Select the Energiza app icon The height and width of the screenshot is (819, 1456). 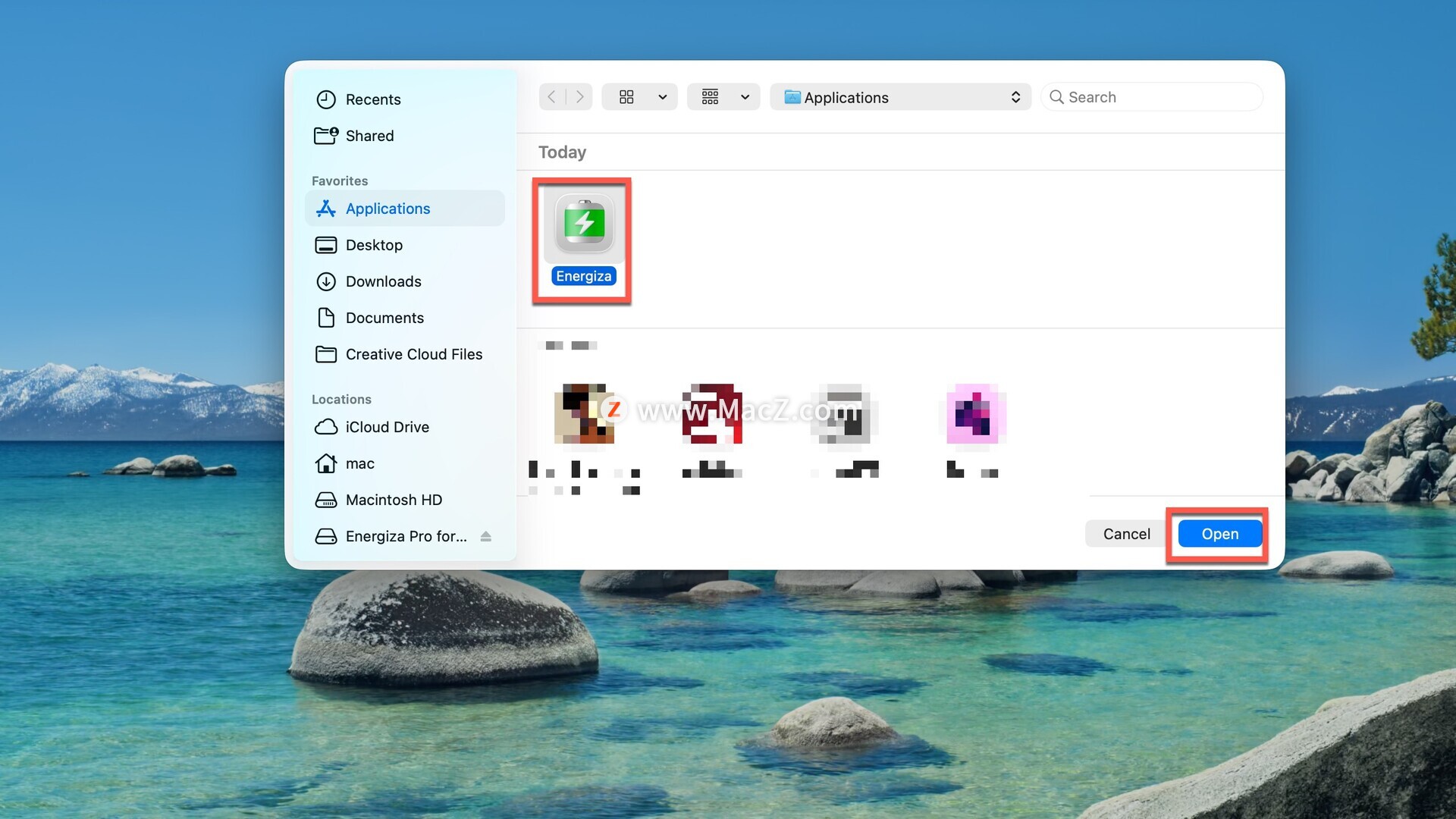pyautogui.click(x=583, y=224)
